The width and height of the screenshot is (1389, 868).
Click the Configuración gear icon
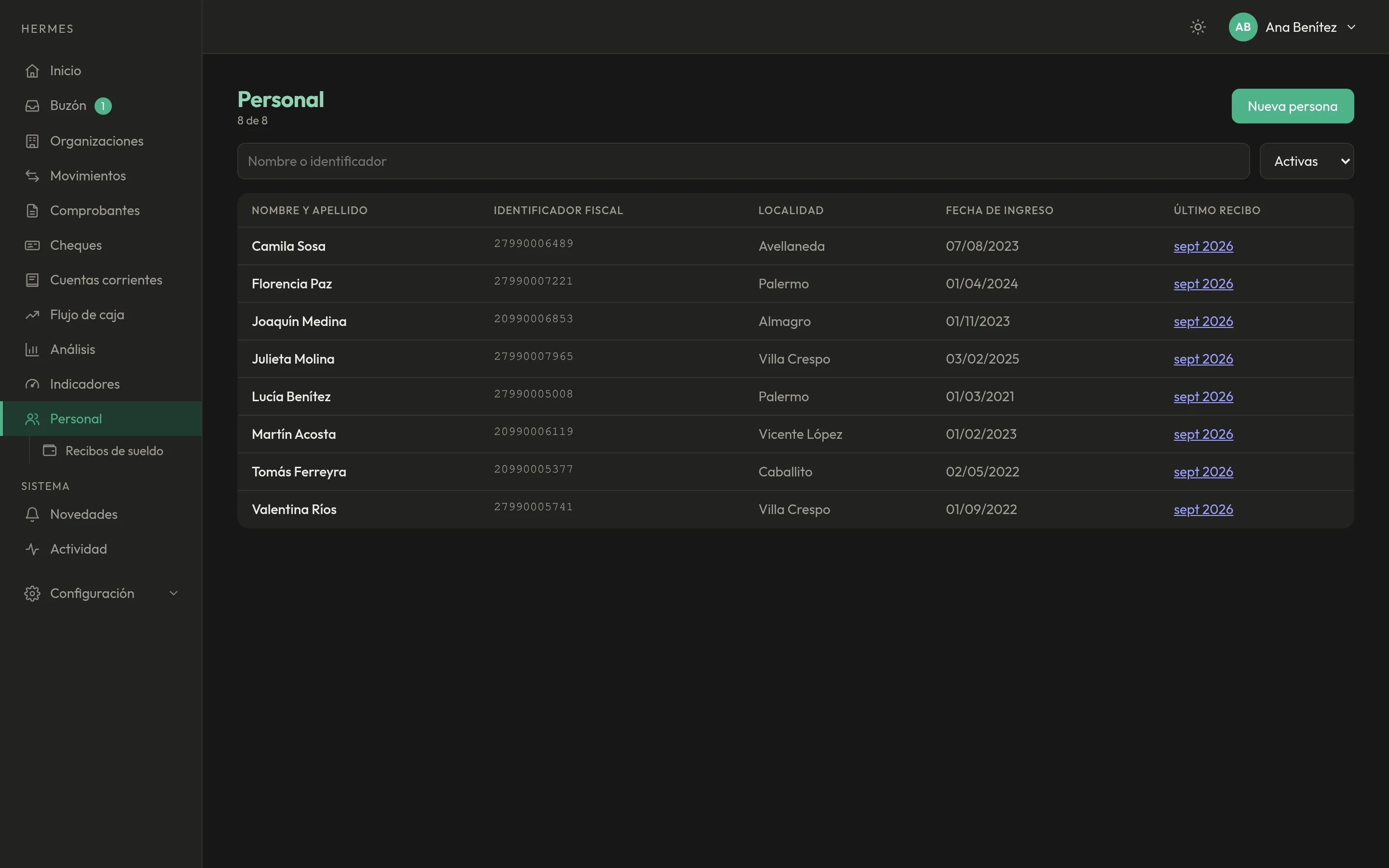(32, 594)
